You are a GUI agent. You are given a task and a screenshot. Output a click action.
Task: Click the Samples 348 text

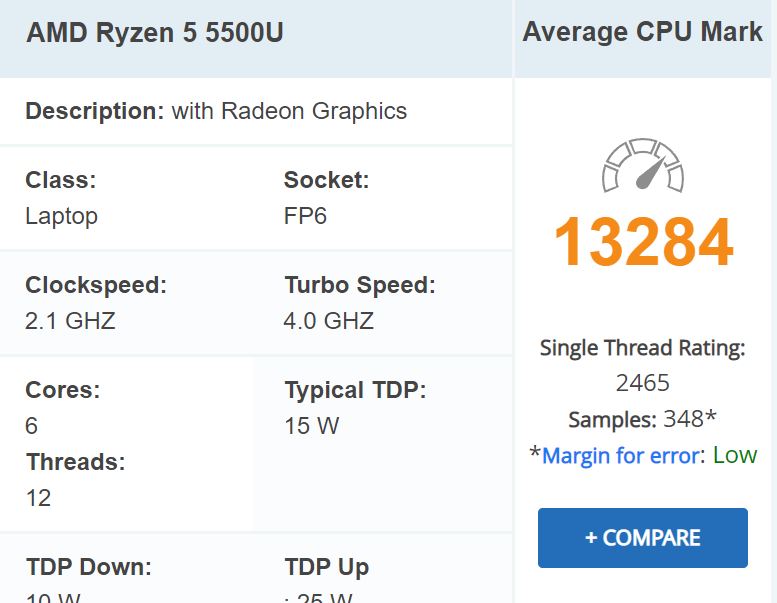(642, 419)
